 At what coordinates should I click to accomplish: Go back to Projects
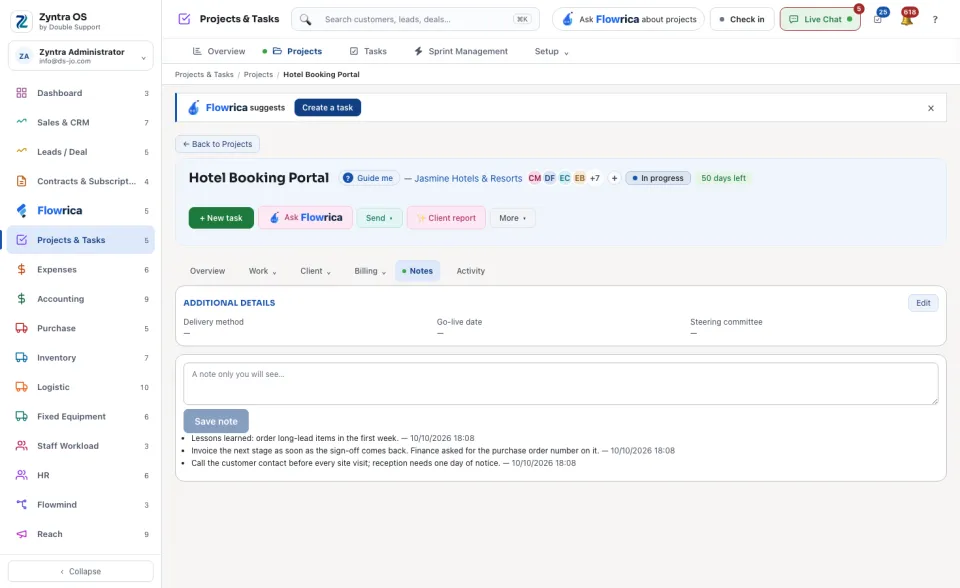click(217, 144)
